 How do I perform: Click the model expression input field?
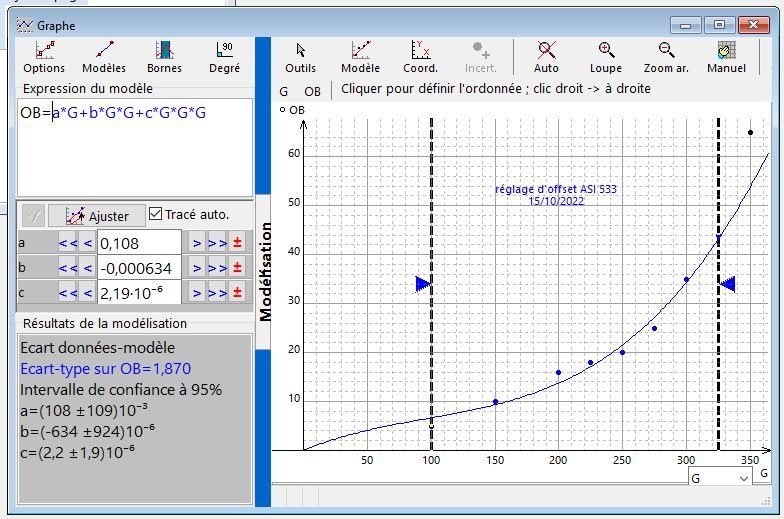coord(134,150)
